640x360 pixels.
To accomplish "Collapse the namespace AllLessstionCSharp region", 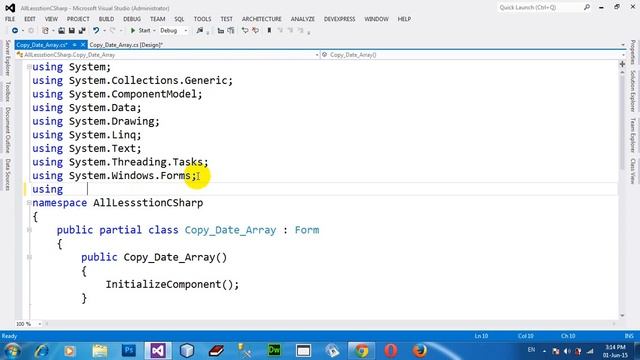I will tap(29, 203).
